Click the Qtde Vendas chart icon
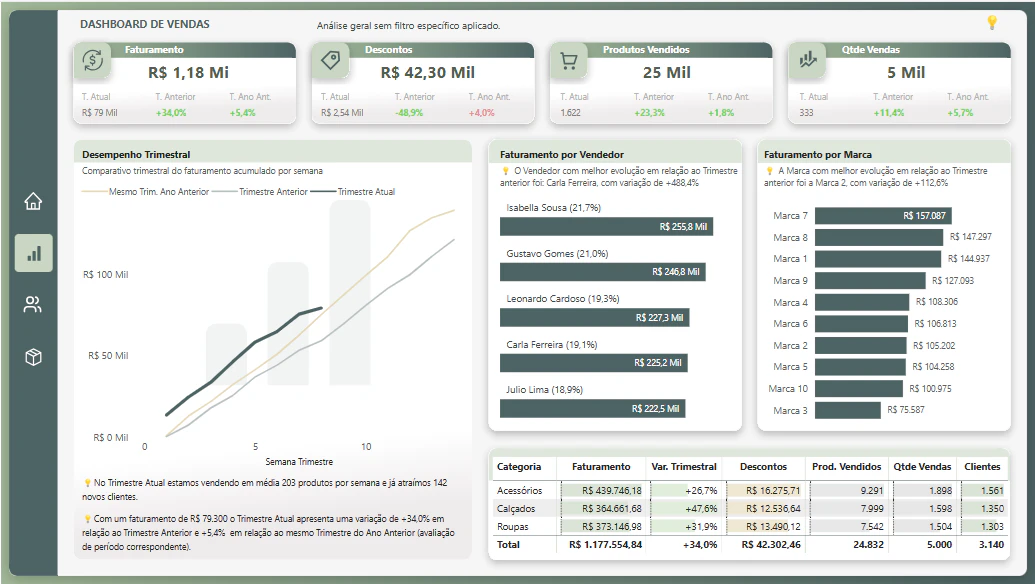 pyautogui.click(x=807, y=61)
